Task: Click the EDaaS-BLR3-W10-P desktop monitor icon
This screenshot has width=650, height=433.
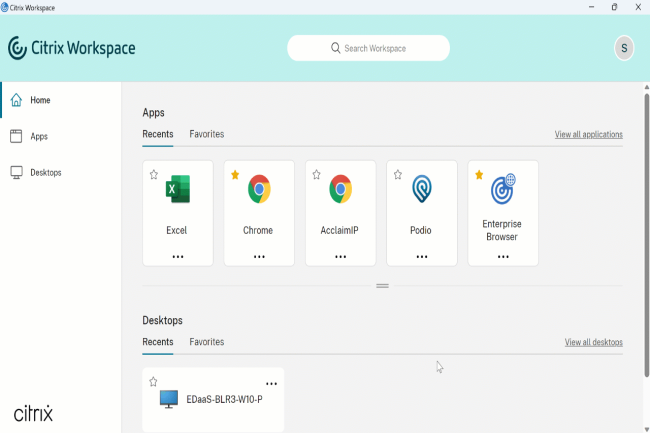Action: [170, 400]
